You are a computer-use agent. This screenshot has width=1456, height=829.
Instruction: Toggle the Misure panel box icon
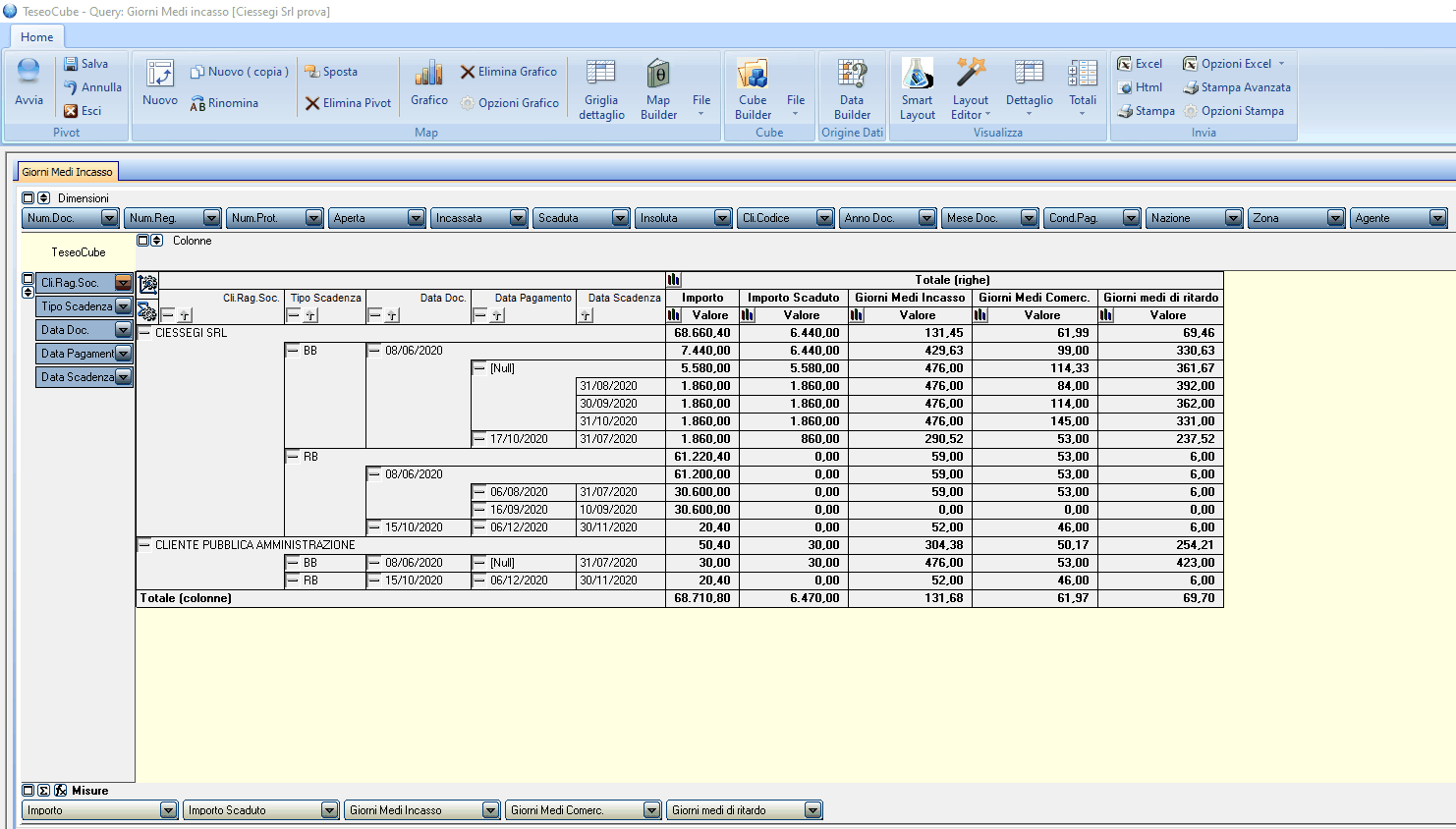click(x=28, y=791)
